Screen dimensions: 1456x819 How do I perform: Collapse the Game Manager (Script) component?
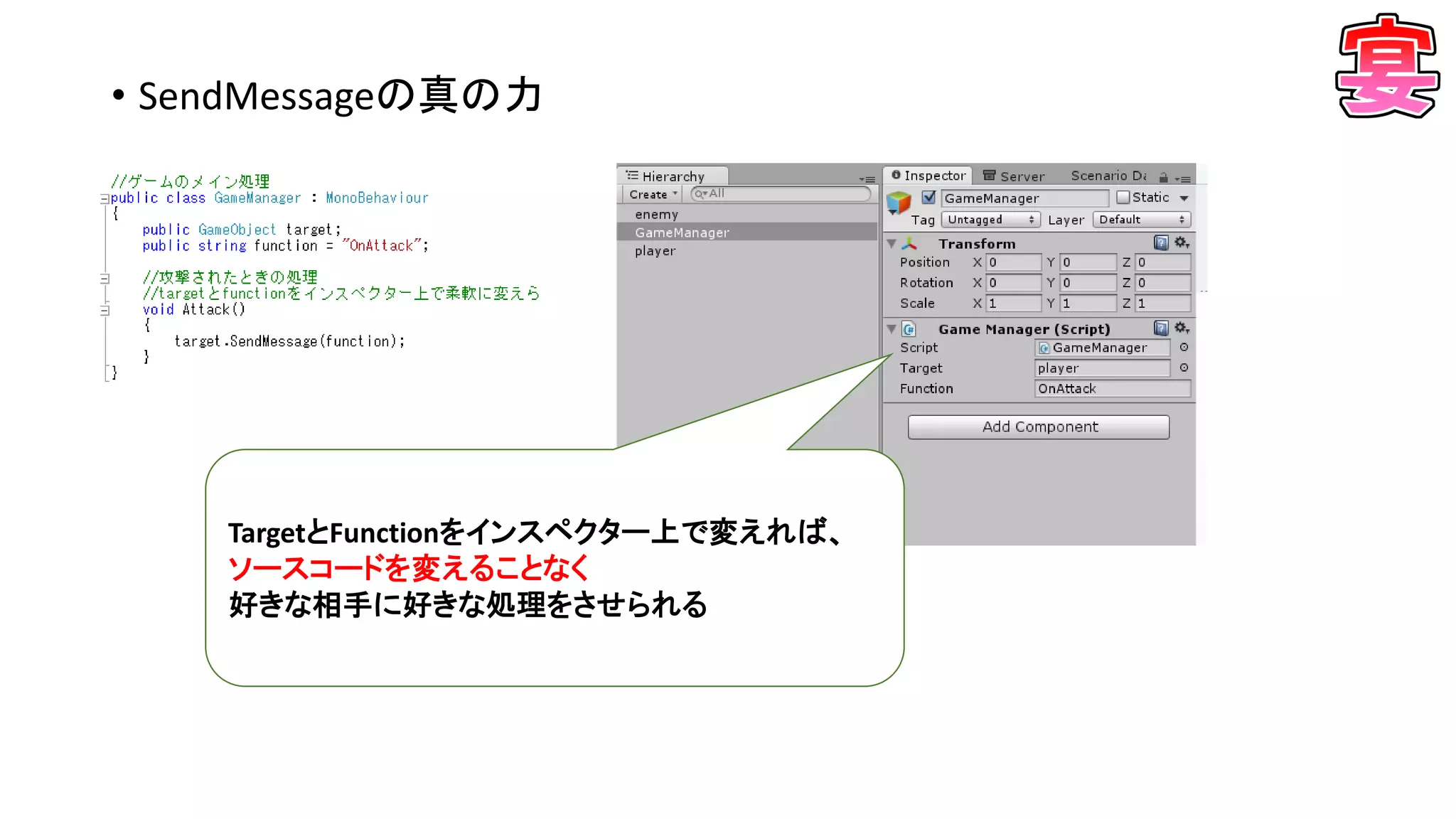(892, 329)
